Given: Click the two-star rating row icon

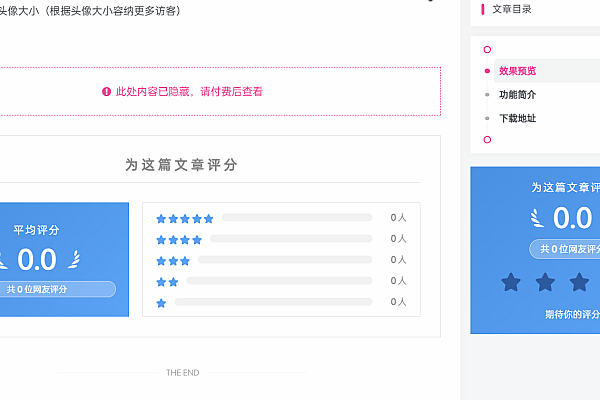Looking at the screenshot, I should [167, 282].
